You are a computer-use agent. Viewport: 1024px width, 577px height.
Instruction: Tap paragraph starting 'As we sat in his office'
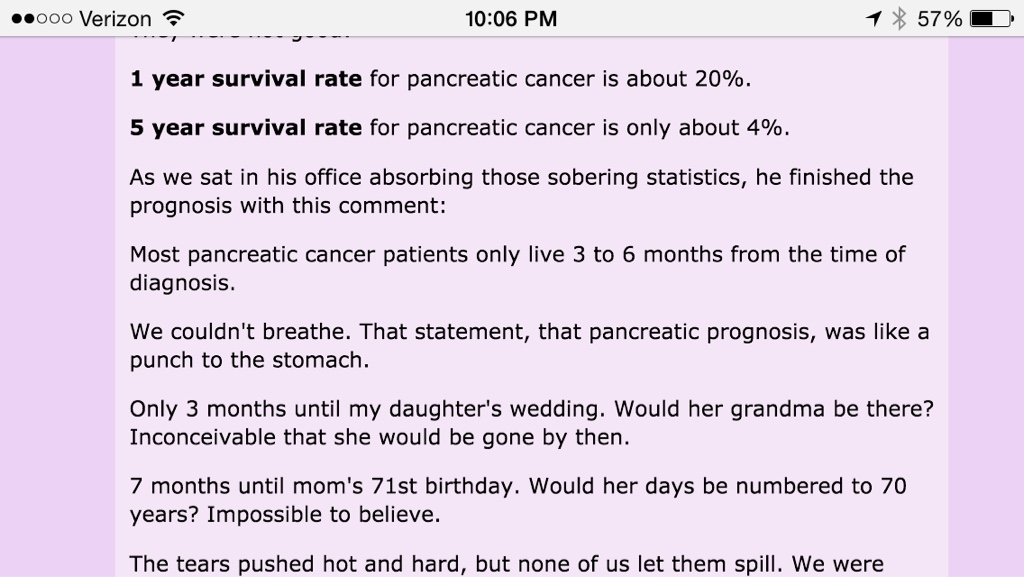click(x=521, y=191)
